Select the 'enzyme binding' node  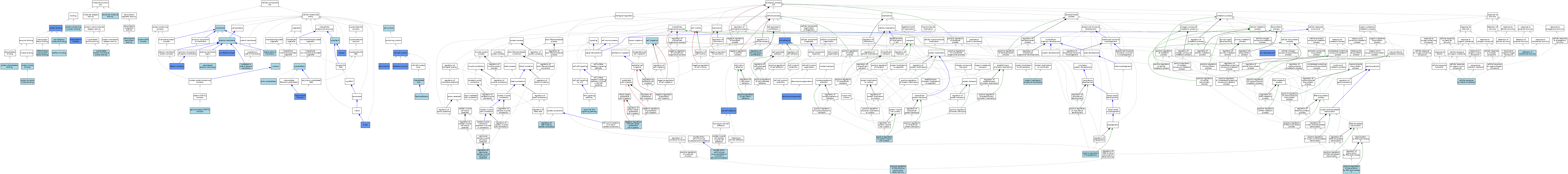coord(26,40)
